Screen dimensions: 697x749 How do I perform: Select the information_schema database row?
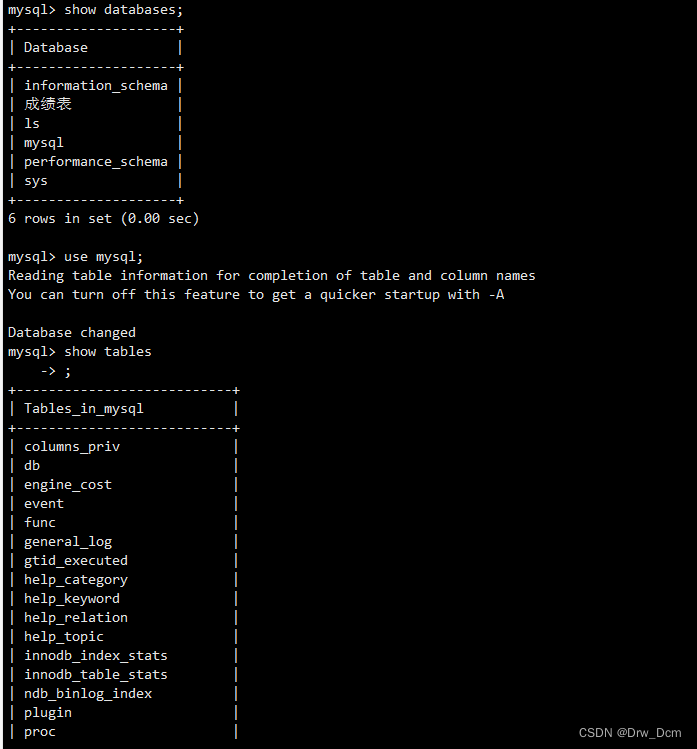point(96,86)
